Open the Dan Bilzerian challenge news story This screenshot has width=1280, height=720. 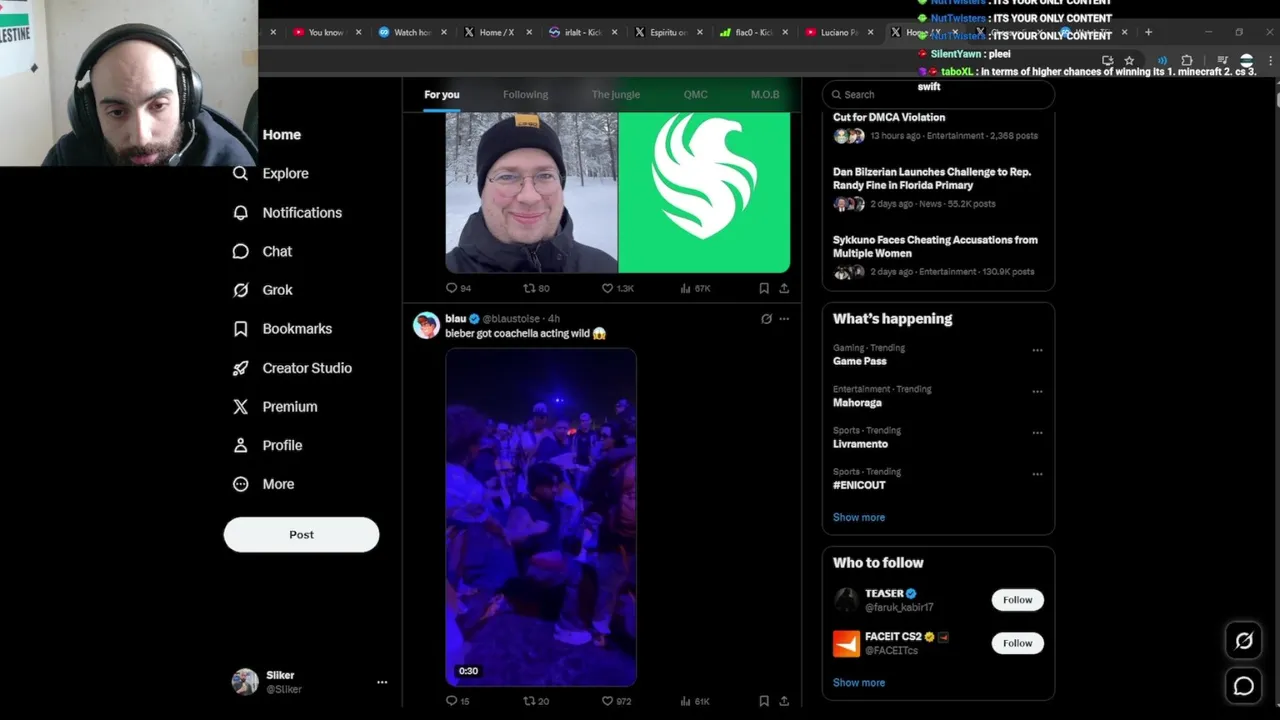coord(938,188)
